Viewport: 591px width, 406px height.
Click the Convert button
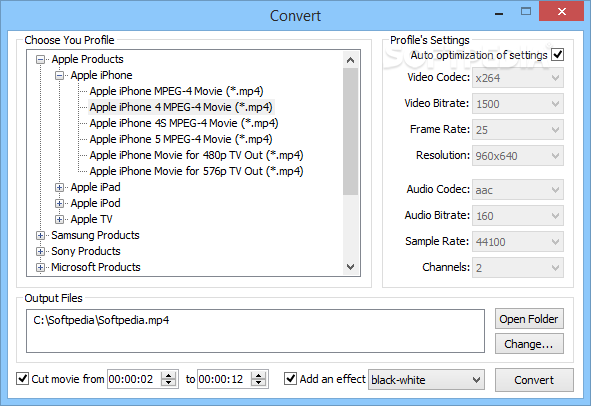tap(534, 380)
